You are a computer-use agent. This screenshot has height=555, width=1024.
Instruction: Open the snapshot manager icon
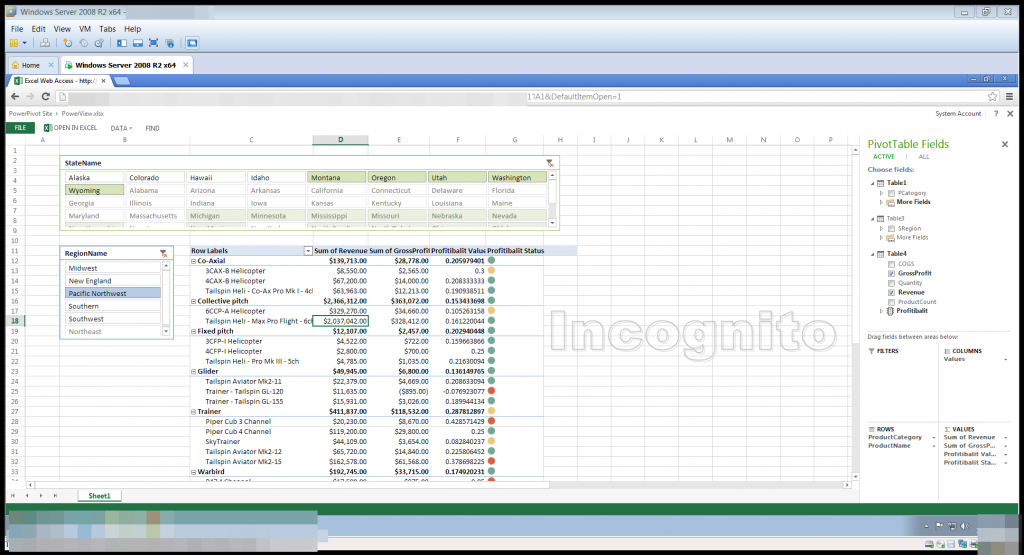coord(99,43)
